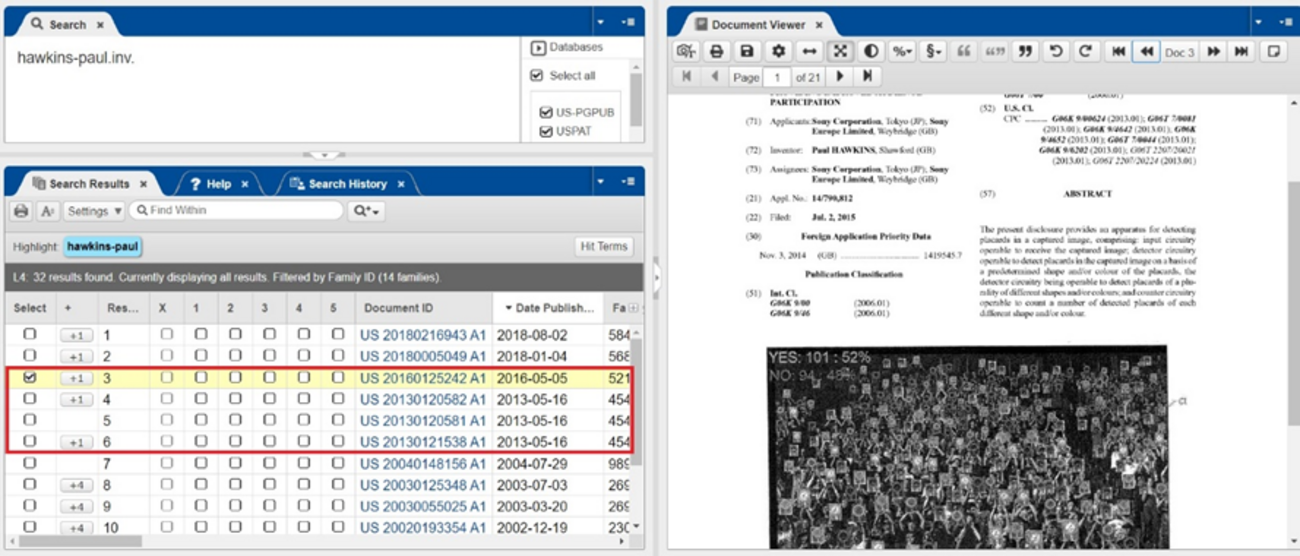The image size is (1300, 556).
Task: Rotate the document counterclockwise
Action: 1055,51
